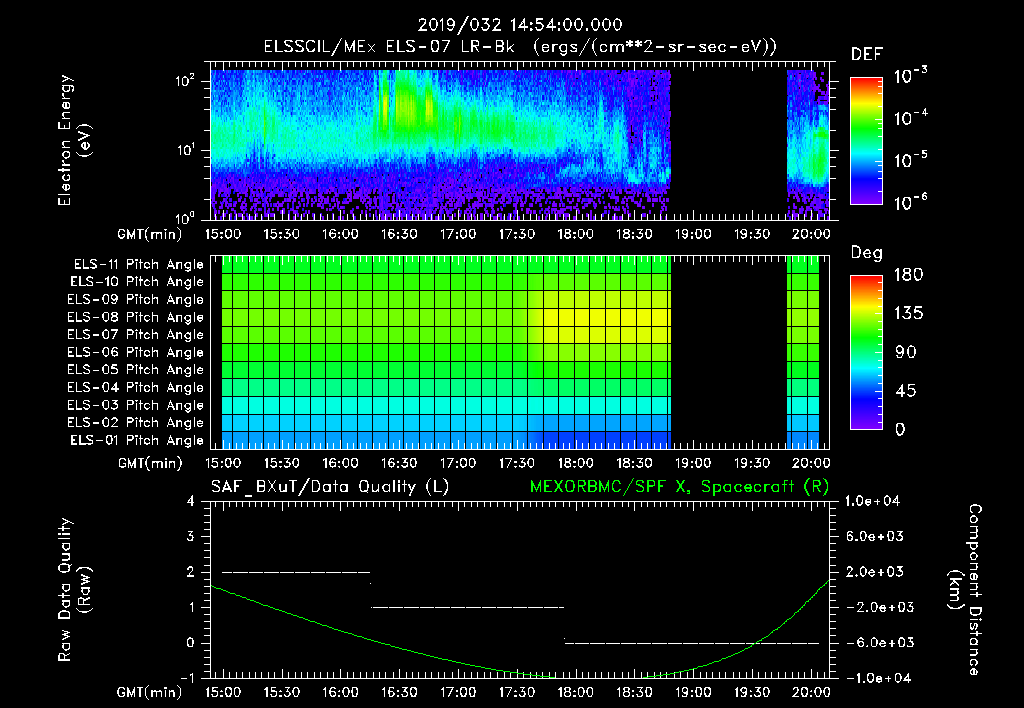Click the -1 tick on Raw Data Quality axis
This screenshot has width=1024, height=708.
[x=187, y=678]
